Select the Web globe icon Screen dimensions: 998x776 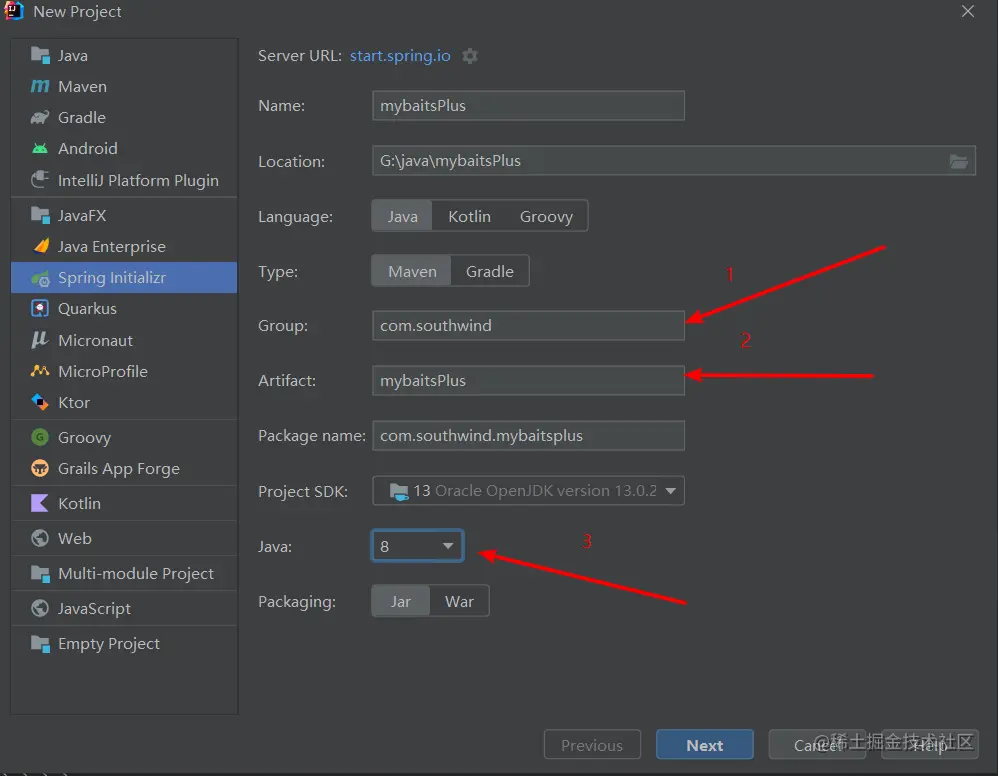tap(40, 538)
